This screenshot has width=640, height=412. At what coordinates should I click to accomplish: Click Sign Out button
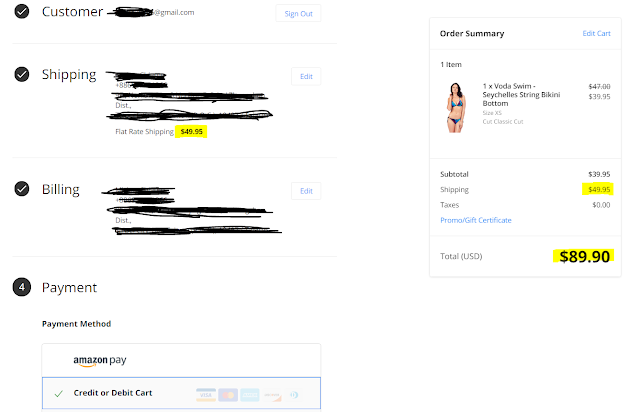pos(298,13)
